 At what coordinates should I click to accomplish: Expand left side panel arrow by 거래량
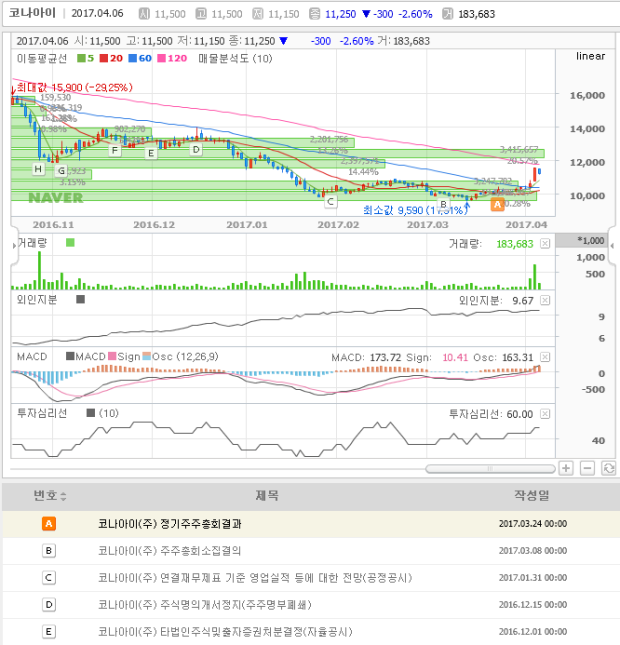click(x=14, y=246)
